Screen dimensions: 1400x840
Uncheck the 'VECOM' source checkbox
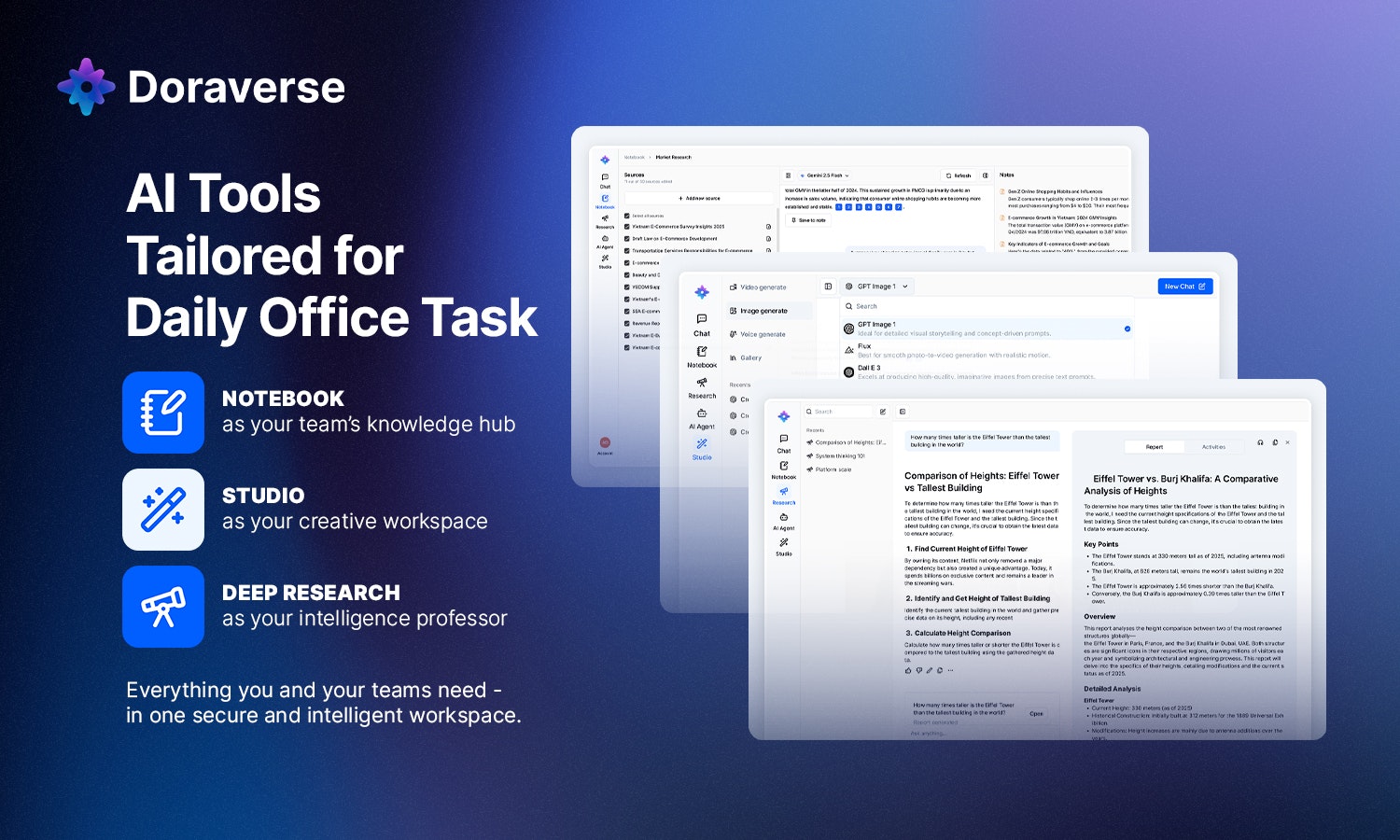[627, 287]
